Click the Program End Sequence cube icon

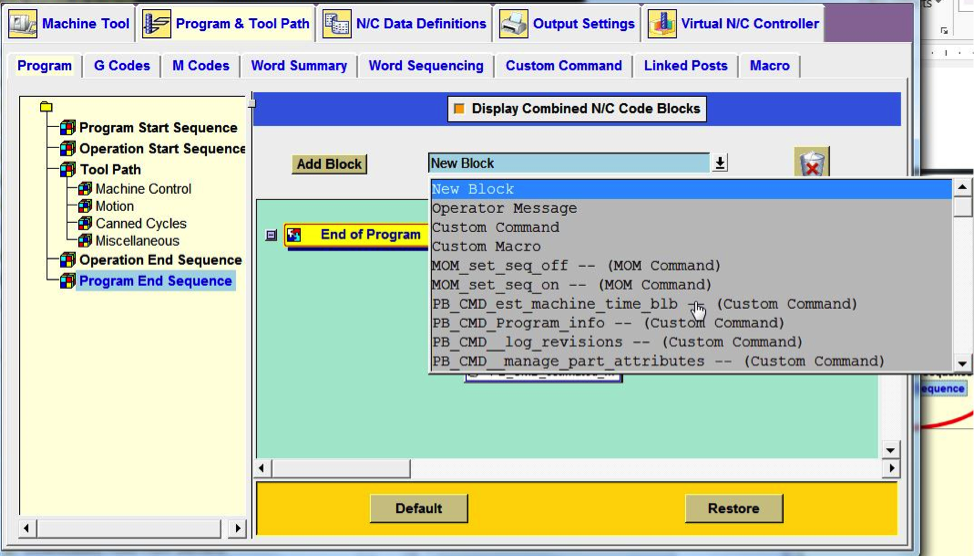[x=68, y=281]
